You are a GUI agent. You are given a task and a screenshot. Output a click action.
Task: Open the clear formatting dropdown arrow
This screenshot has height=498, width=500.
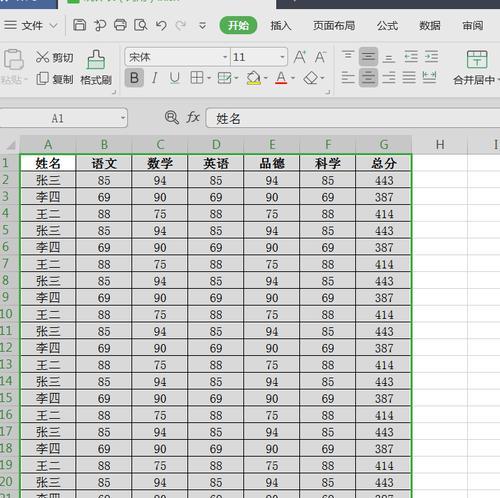tap(322, 78)
